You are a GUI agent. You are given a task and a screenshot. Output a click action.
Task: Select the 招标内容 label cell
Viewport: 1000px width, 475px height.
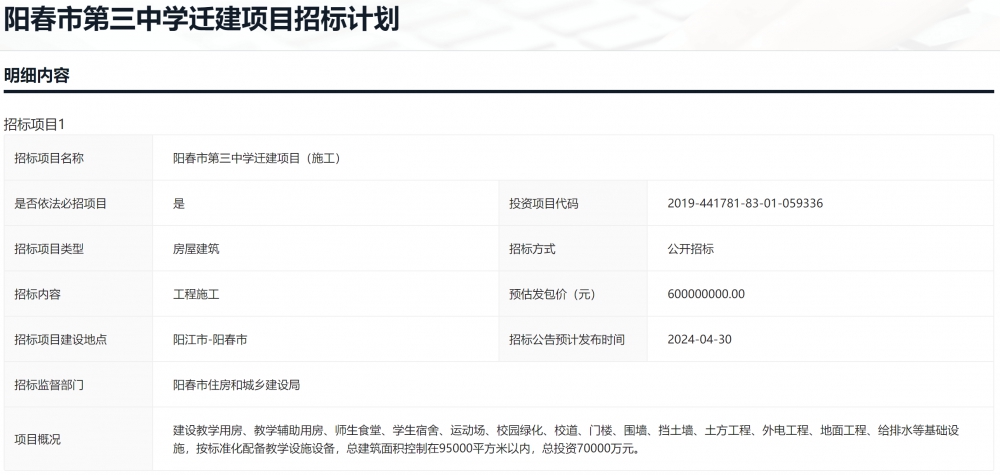(78, 294)
